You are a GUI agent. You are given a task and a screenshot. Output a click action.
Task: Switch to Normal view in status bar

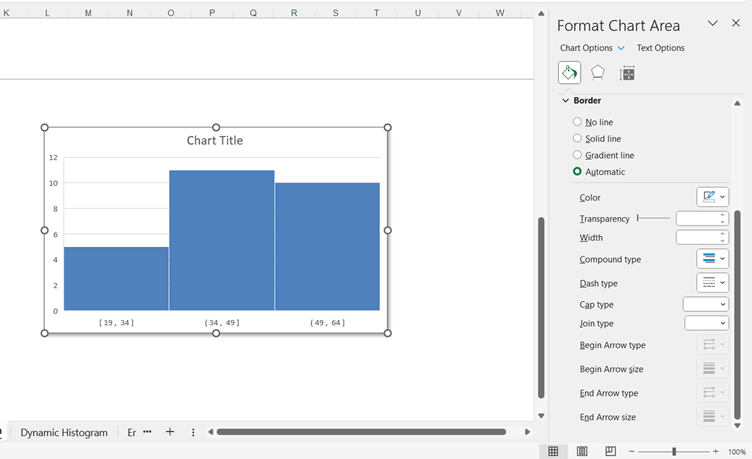click(x=553, y=451)
